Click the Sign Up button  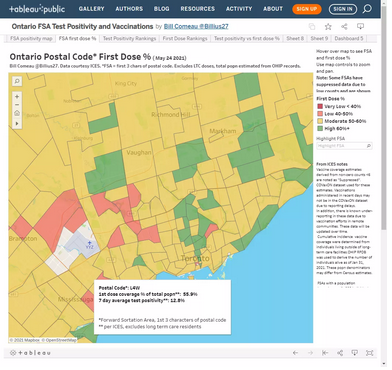pos(307,9)
